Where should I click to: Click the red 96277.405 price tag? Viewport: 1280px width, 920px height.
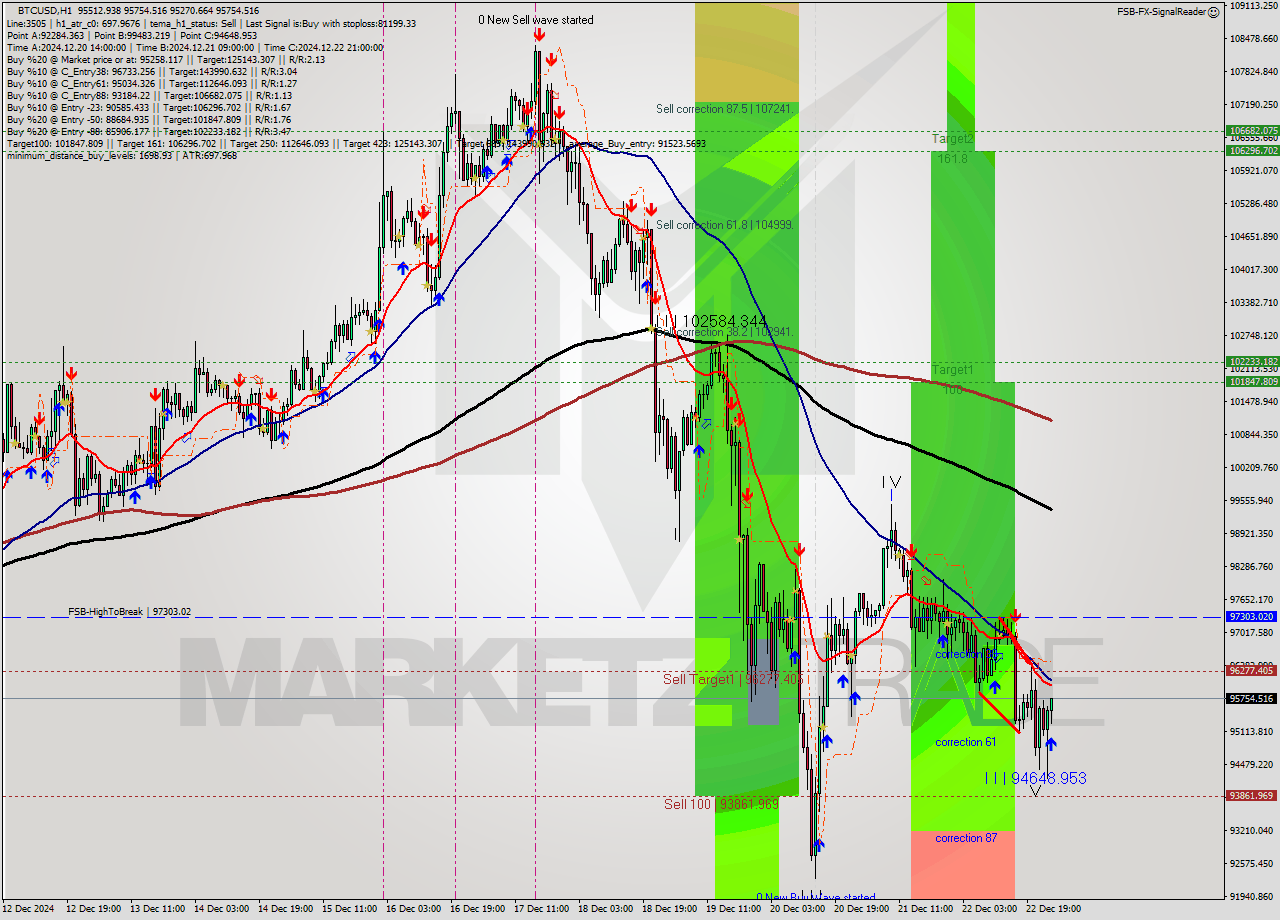pyautogui.click(x=1252, y=671)
